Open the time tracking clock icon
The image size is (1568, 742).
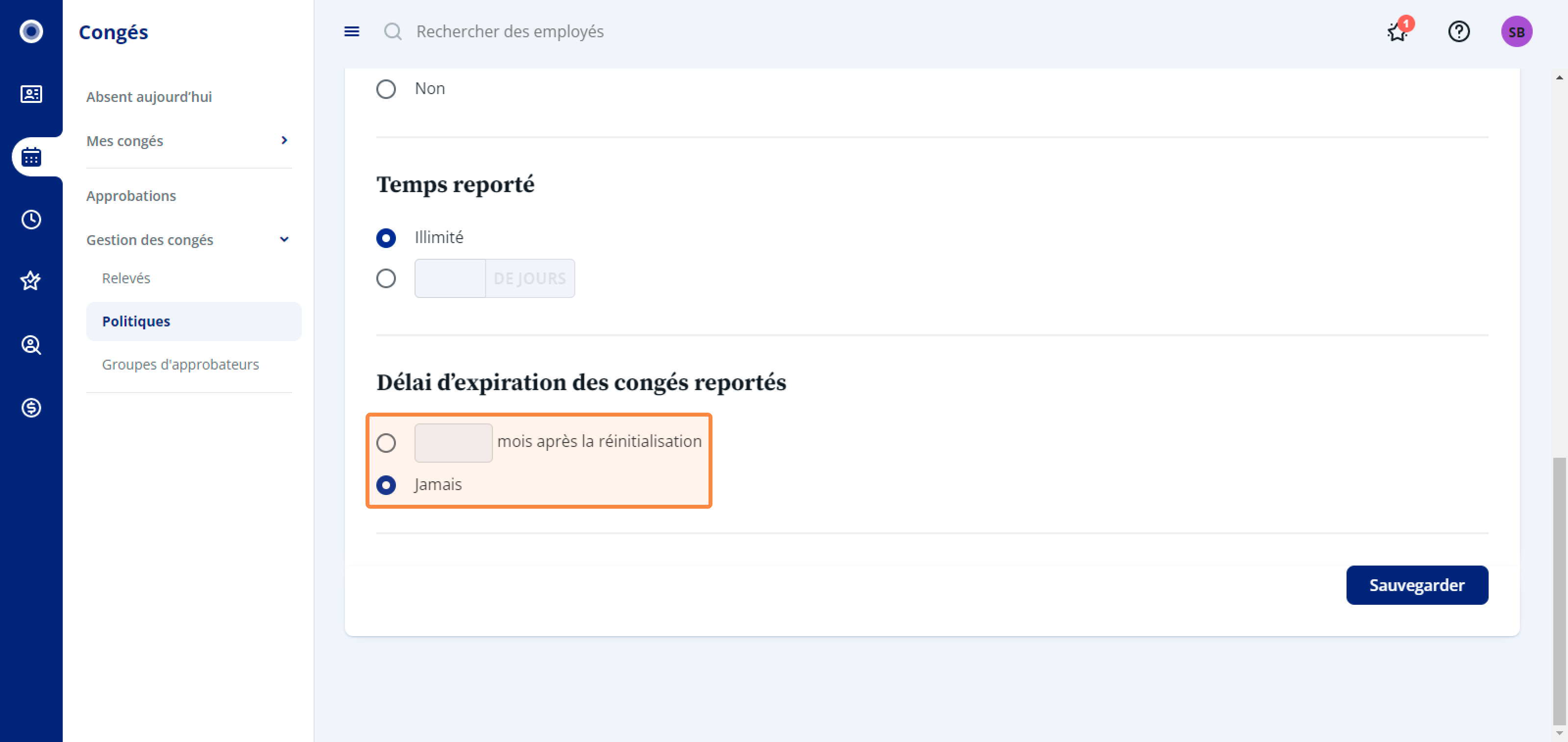[31, 220]
